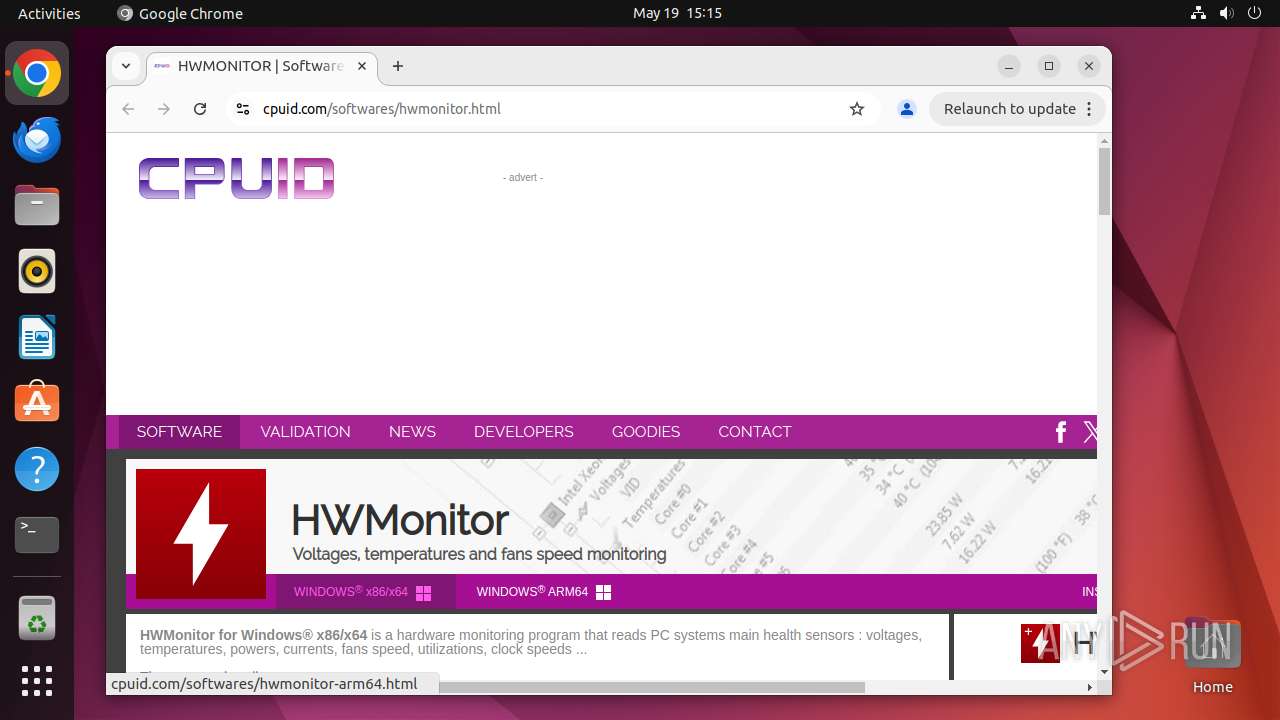The width and height of the screenshot is (1280, 720).
Task: Visit CPUID Facebook page icon
Action: [x=1061, y=432]
